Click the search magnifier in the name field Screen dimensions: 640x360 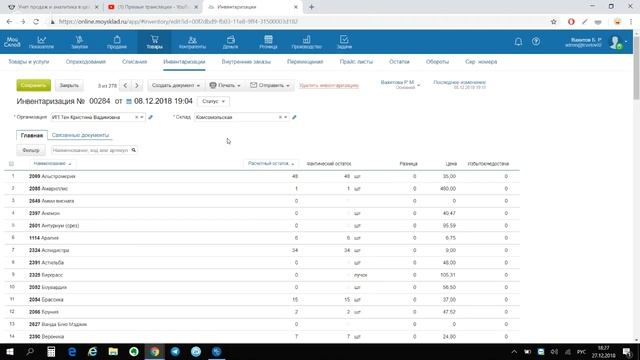tap(133, 150)
